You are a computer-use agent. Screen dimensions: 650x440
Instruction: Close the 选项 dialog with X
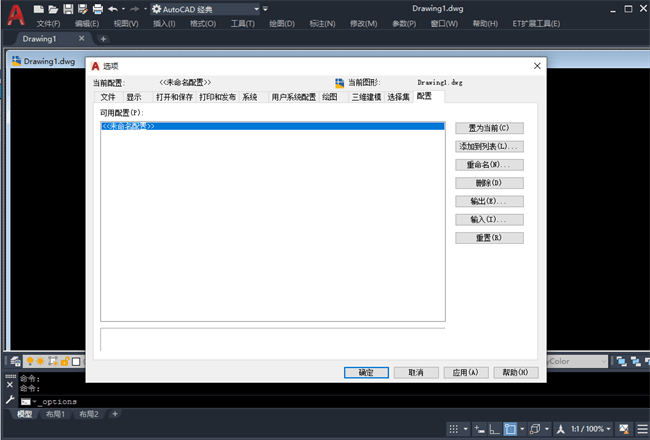537,66
